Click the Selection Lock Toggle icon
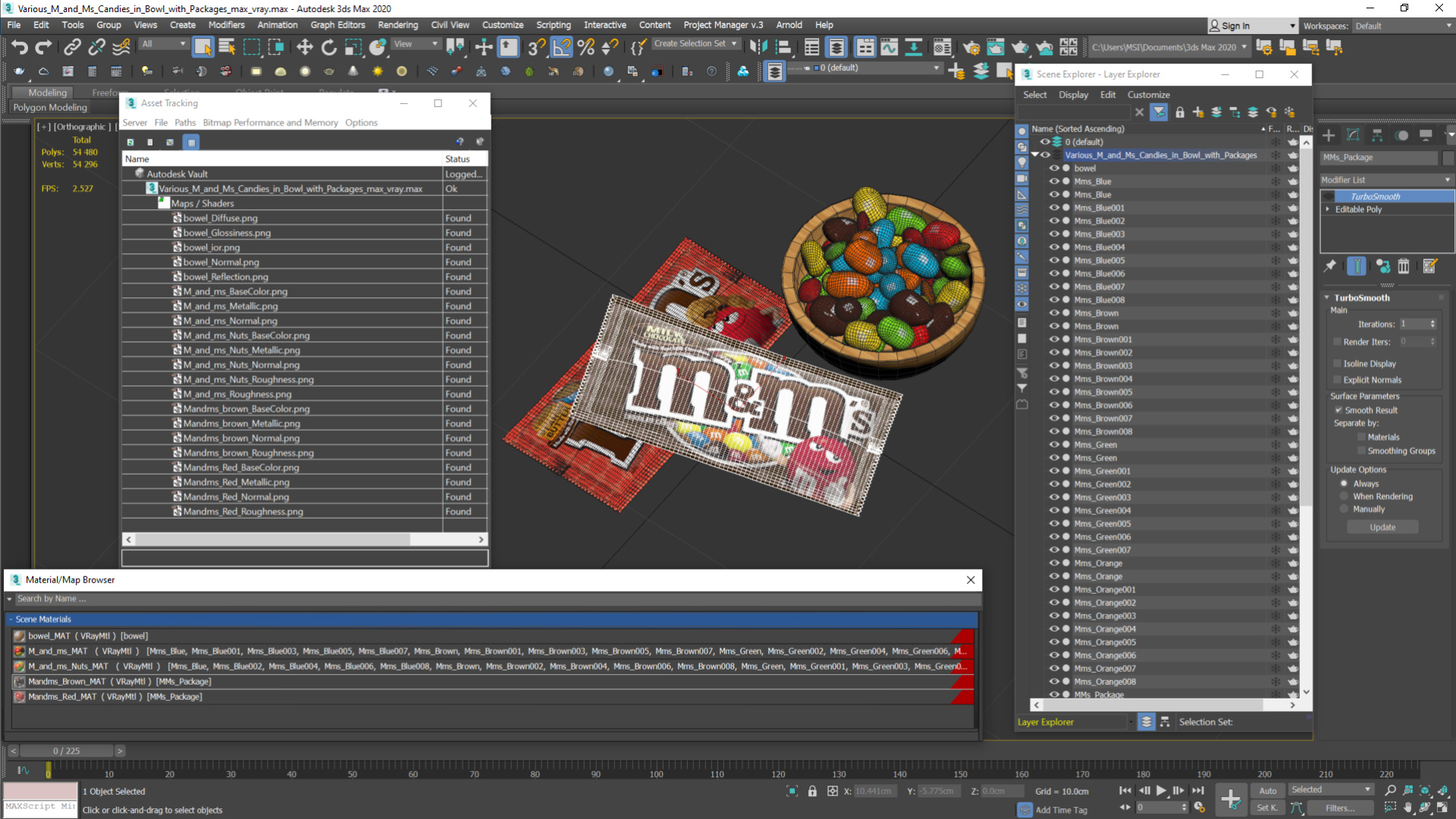This screenshot has width=1456, height=819. tap(812, 791)
